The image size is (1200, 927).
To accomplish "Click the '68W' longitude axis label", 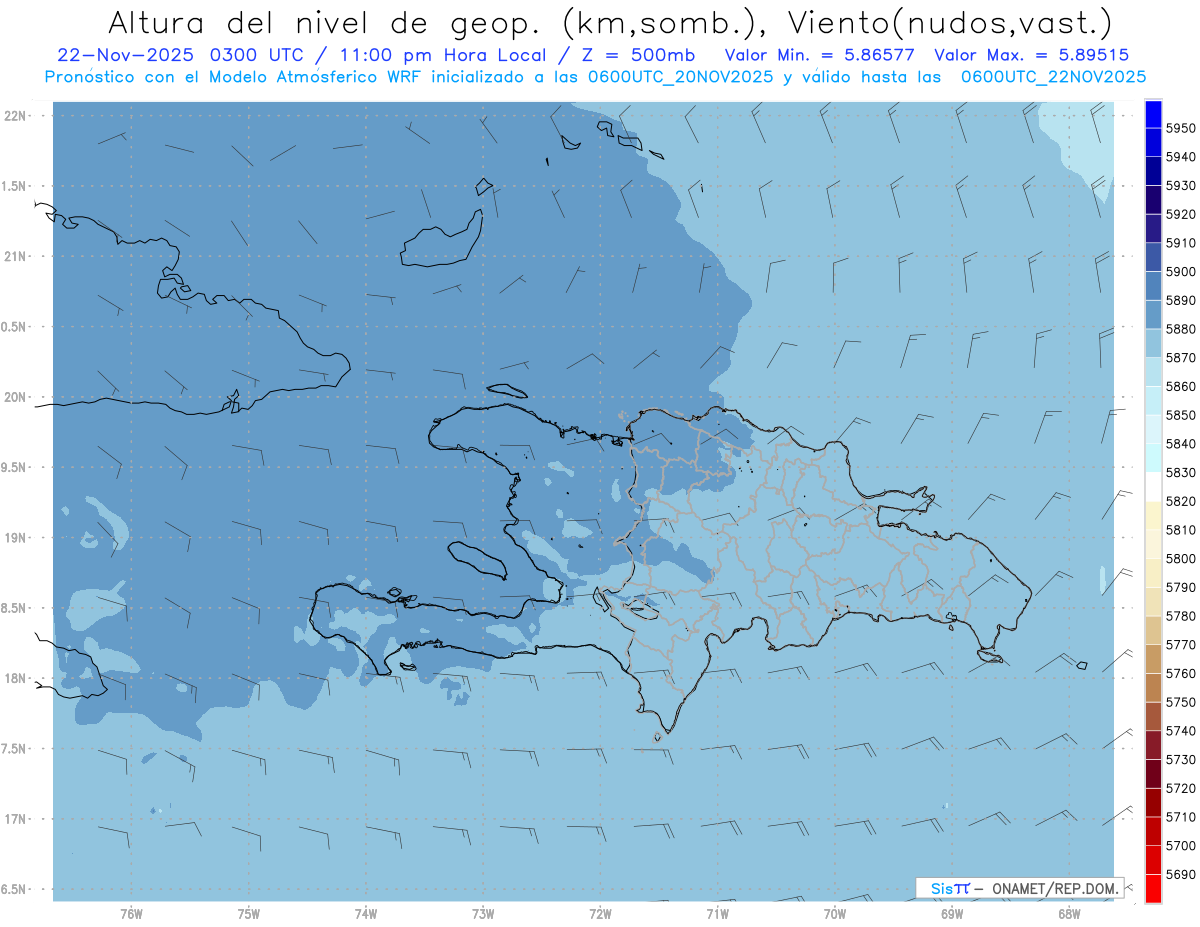I will tap(1069, 913).
